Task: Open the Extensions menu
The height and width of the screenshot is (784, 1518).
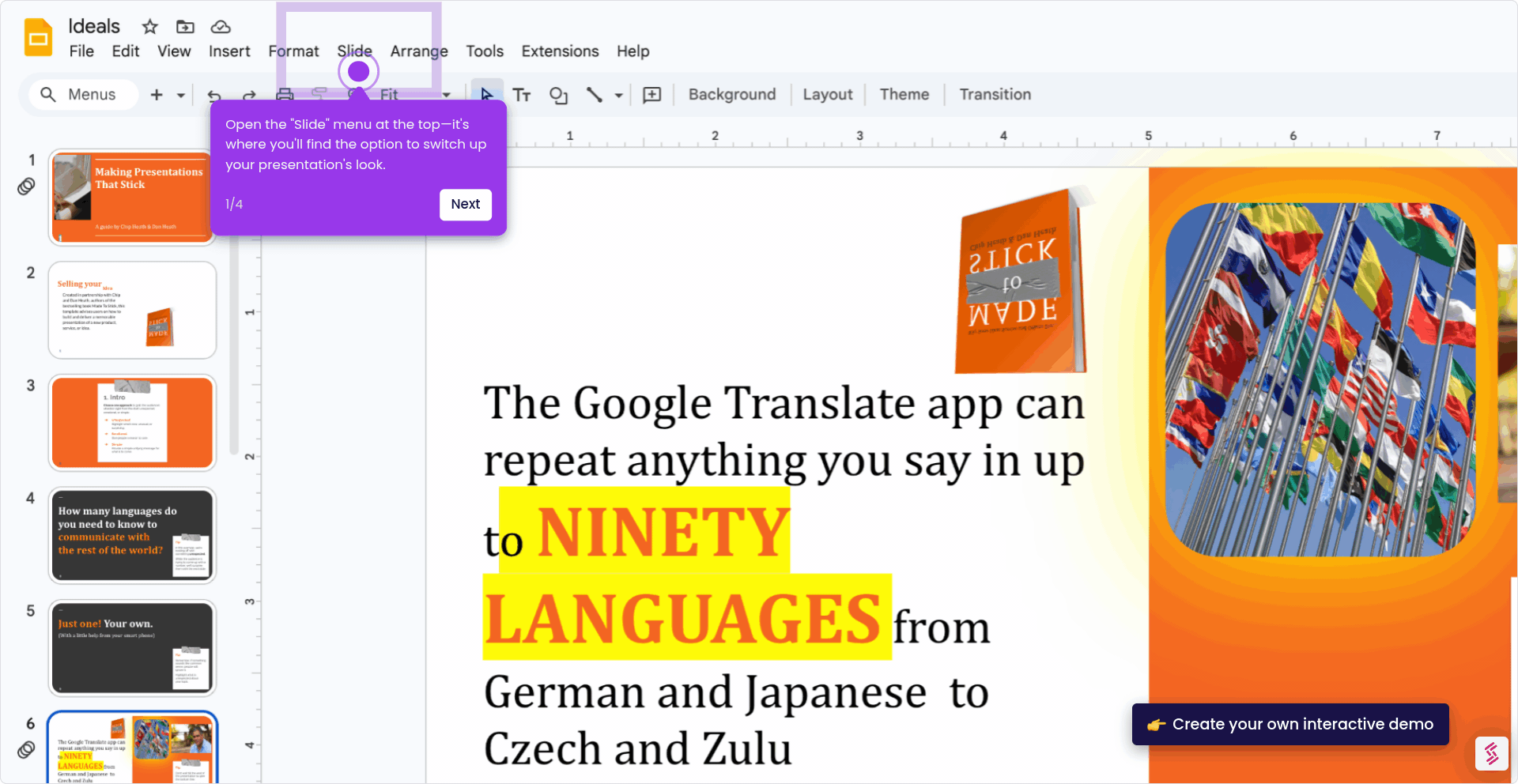Action: (560, 51)
